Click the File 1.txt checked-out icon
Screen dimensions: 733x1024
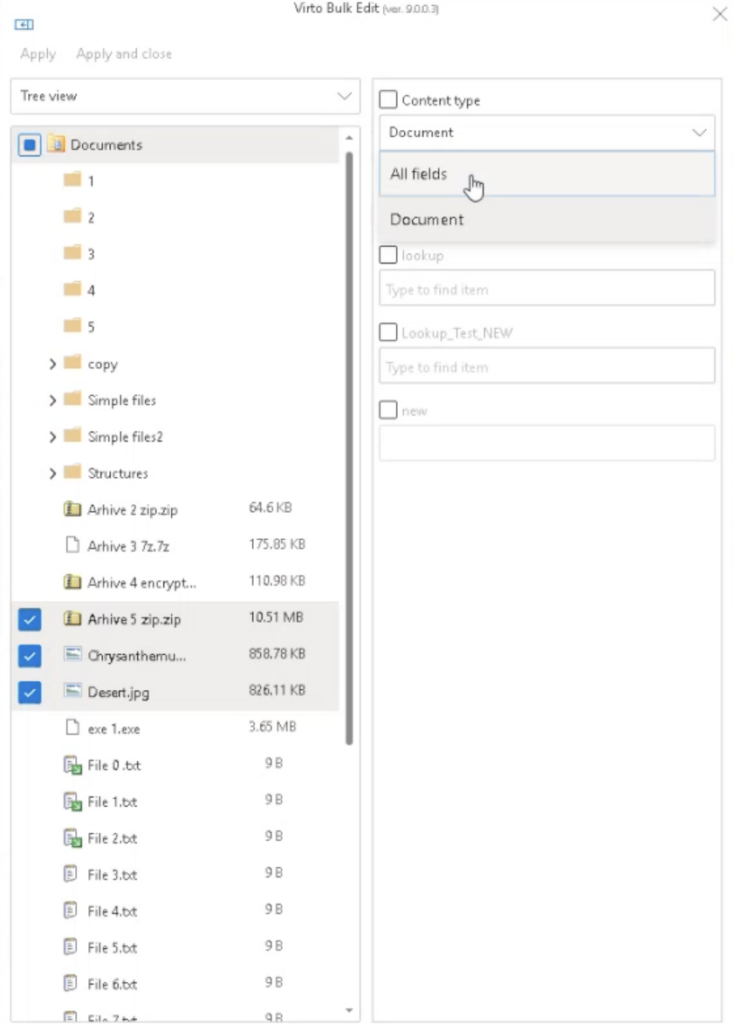pos(72,801)
